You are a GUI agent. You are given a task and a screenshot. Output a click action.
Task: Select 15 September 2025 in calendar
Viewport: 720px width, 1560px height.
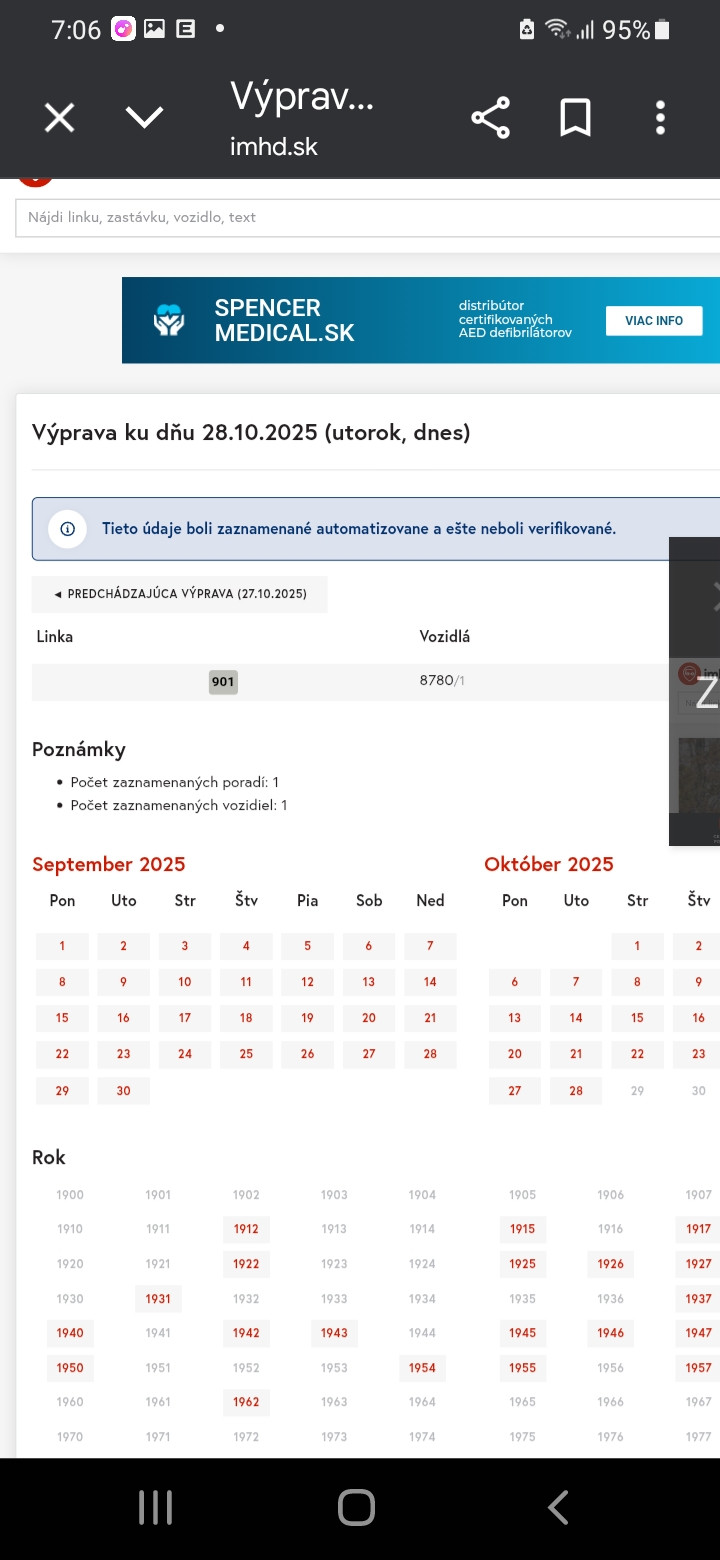coord(62,1018)
